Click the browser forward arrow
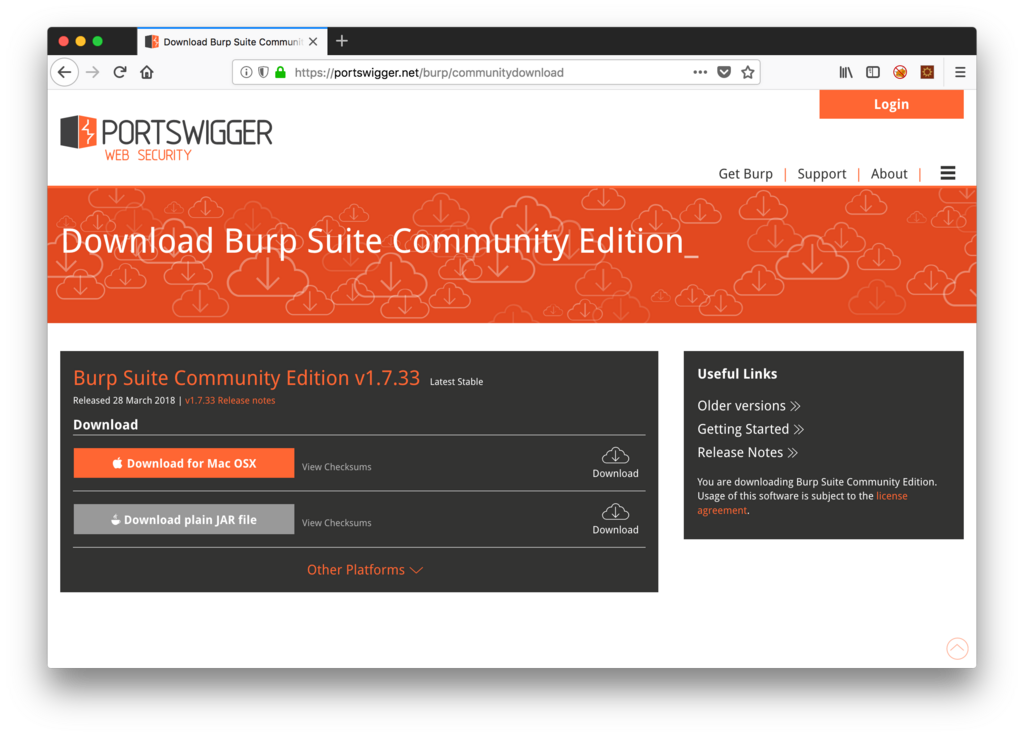1024x736 pixels. [93, 72]
